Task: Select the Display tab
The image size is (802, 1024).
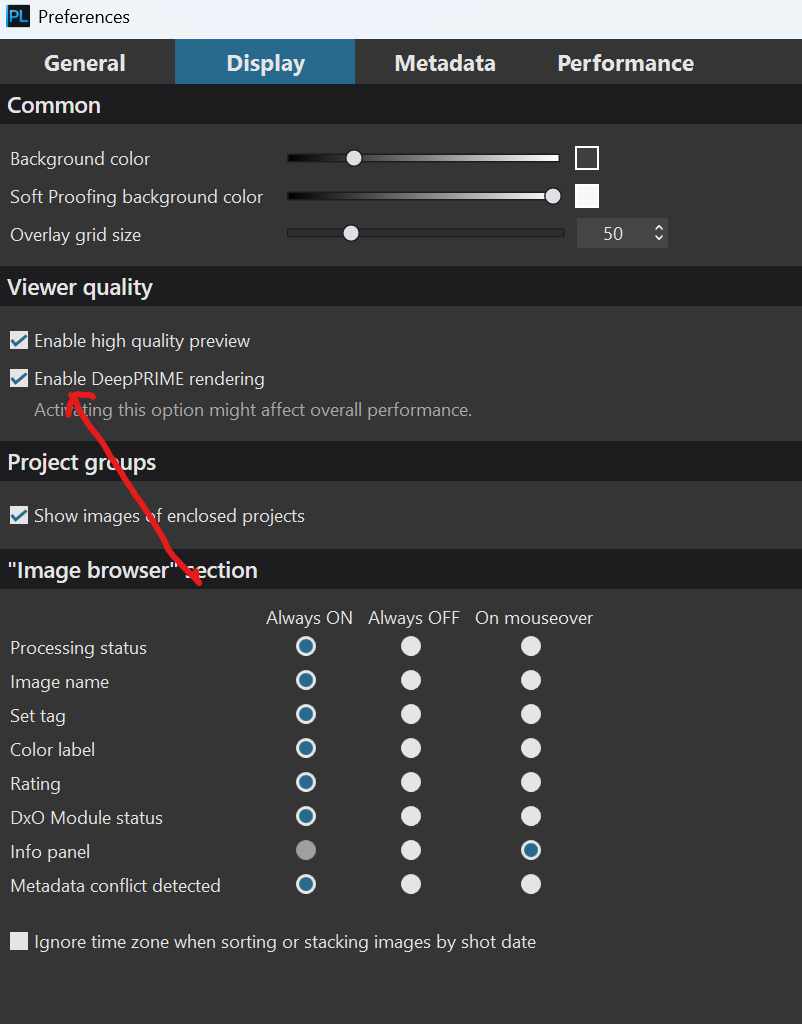Action: [x=265, y=63]
